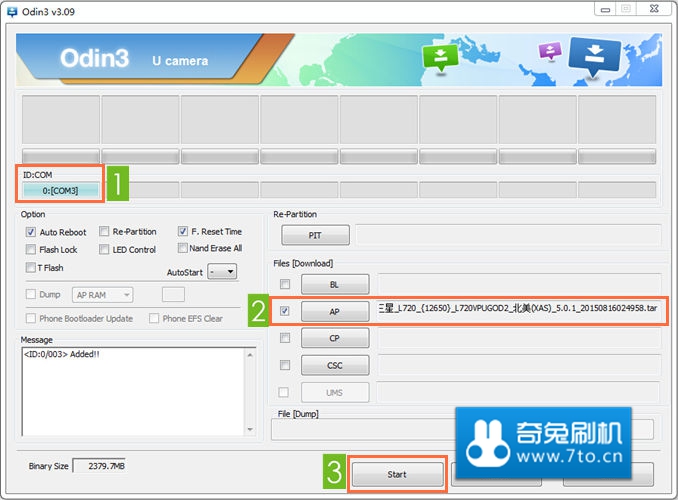Click the CP file button
This screenshot has height=500, width=678.
click(x=335, y=338)
